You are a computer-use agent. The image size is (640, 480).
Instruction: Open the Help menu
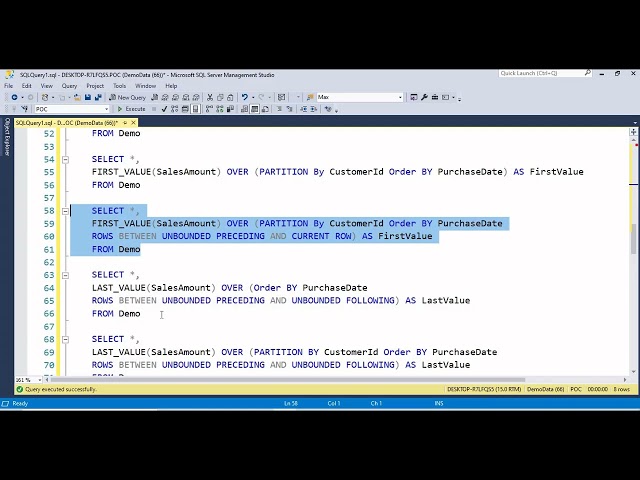pos(171,86)
